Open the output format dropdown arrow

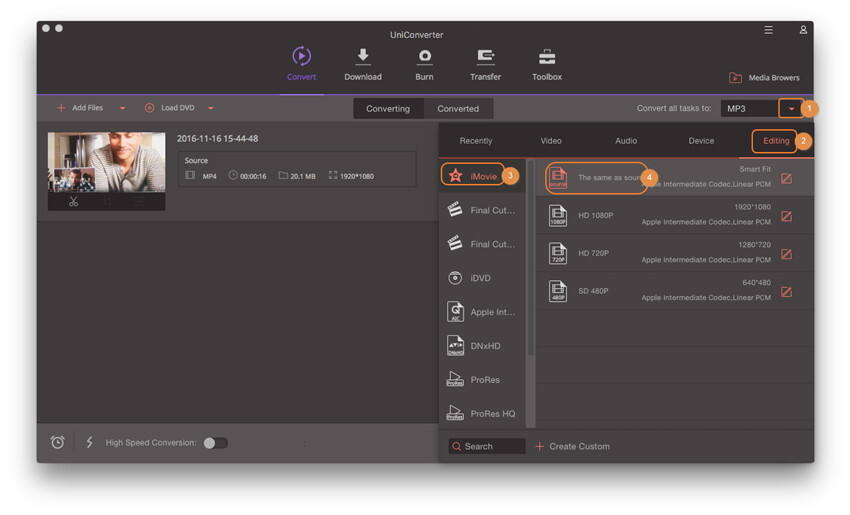(x=791, y=109)
